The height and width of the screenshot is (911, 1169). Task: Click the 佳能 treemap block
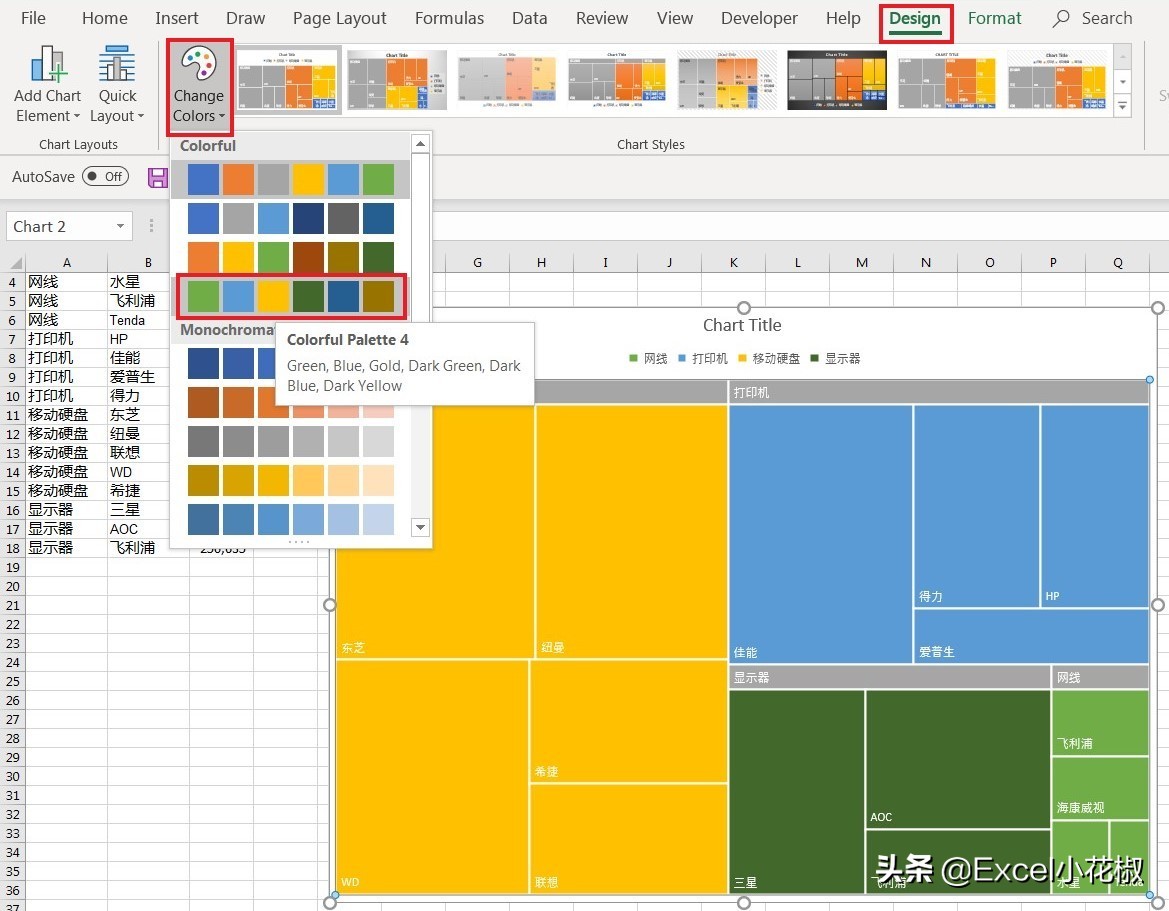[x=820, y=533]
